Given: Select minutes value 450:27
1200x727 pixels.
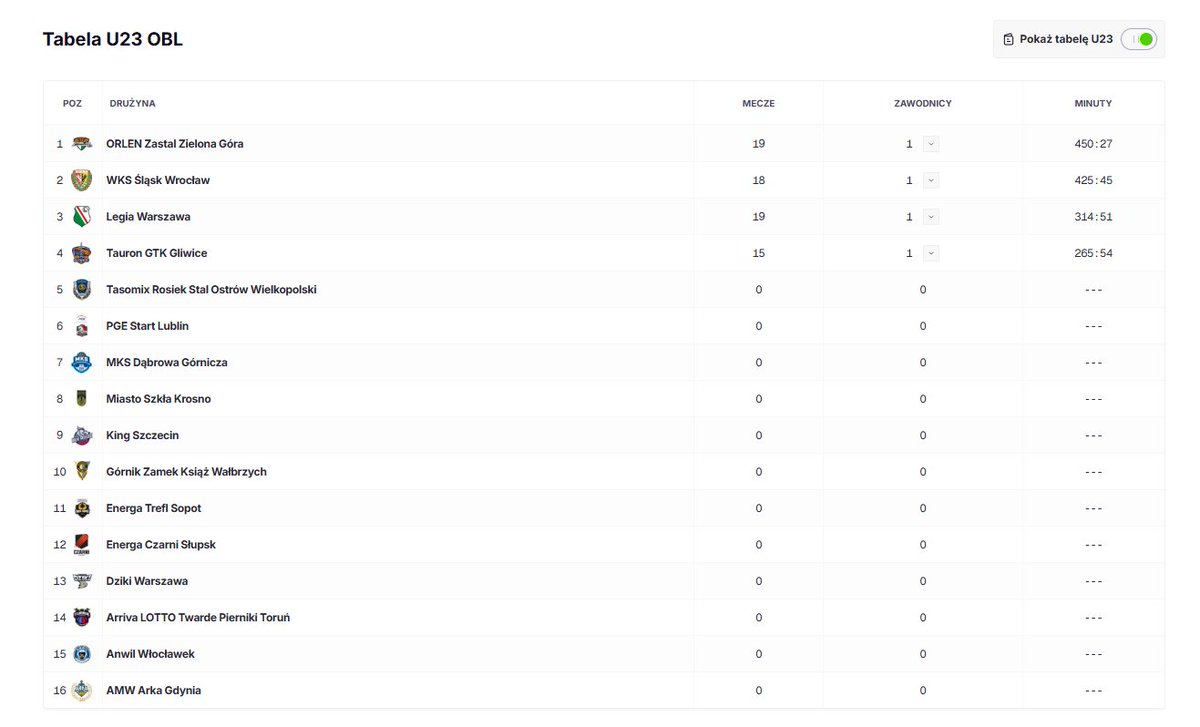Looking at the screenshot, I should tap(1093, 144).
